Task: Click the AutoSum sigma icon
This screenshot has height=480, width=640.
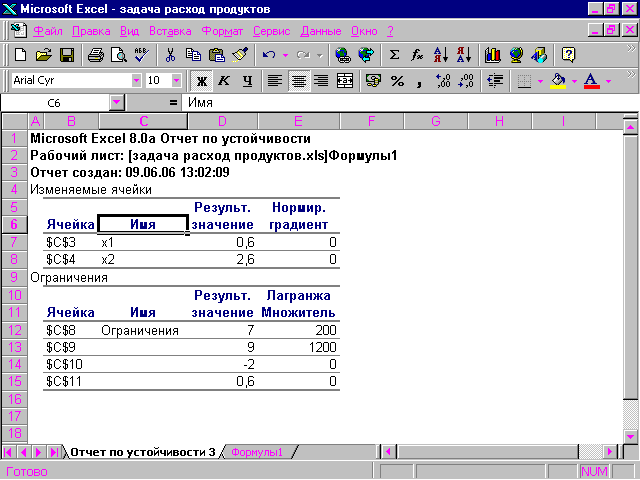Action: click(x=394, y=55)
